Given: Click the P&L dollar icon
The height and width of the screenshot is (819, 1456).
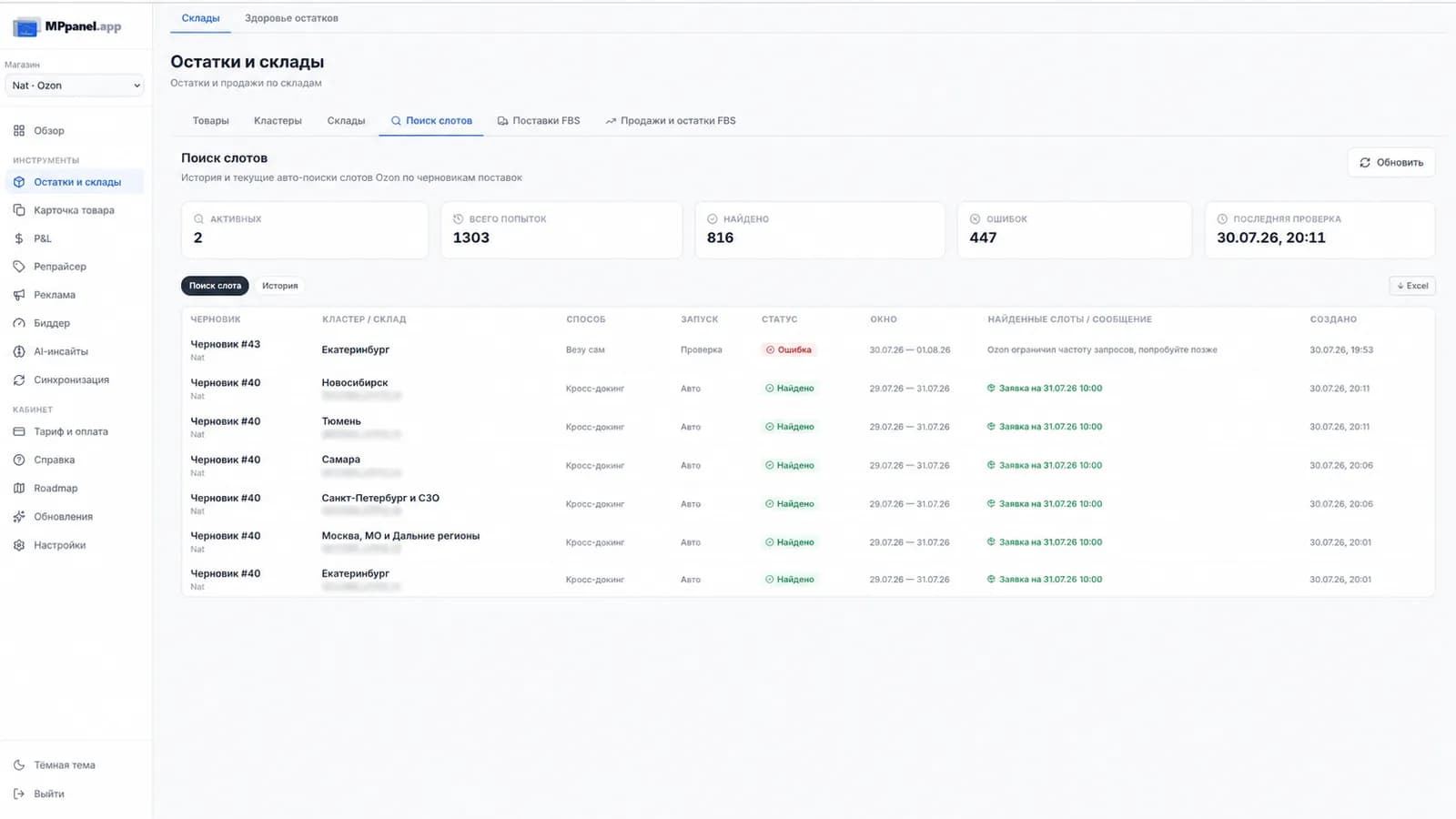Looking at the screenshot, I should click(19, 238).
